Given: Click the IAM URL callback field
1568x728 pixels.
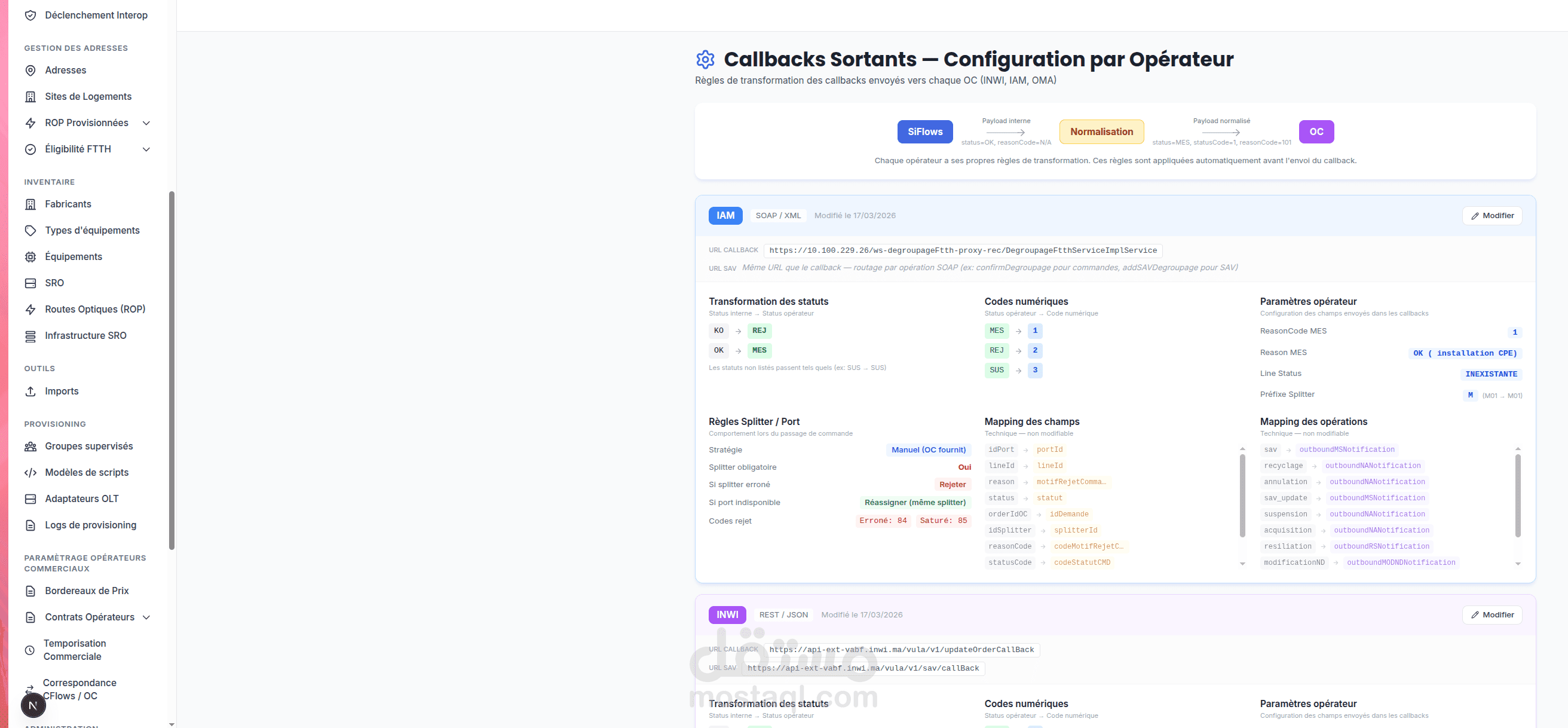Looking at the screenshot, I should [962, 251].
